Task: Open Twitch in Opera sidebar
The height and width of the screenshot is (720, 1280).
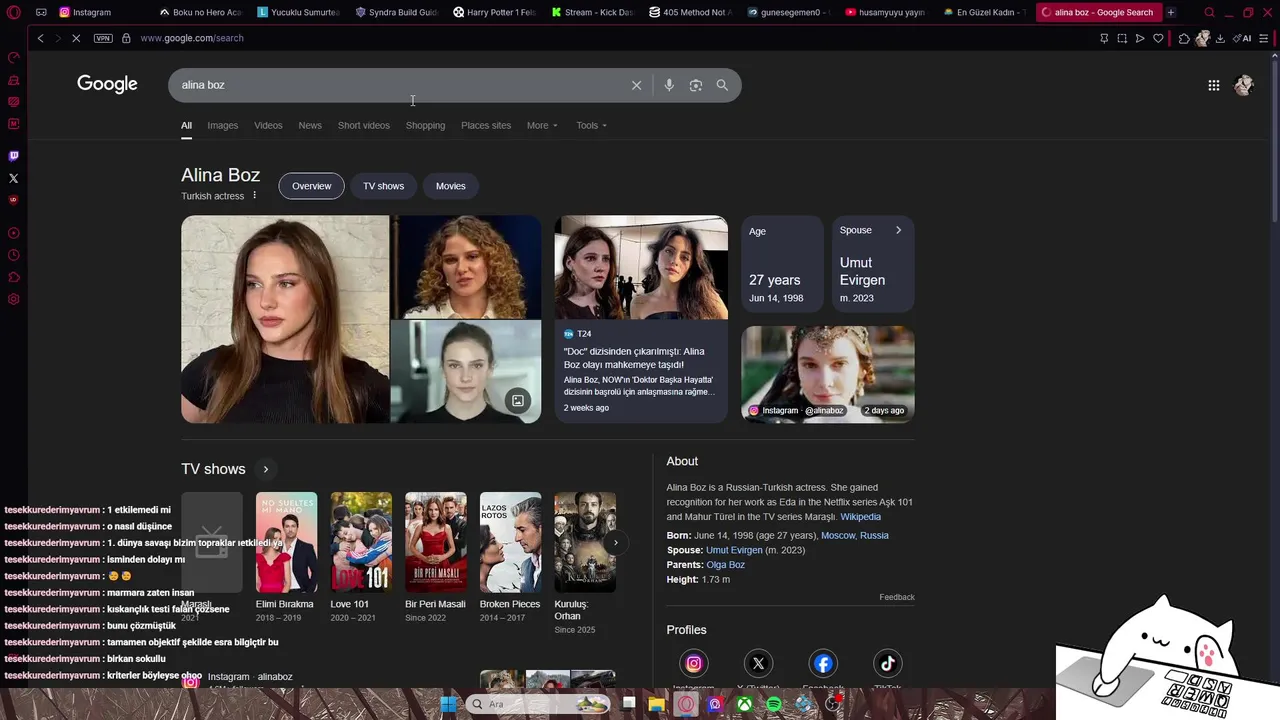Action: tap(13, 156)
